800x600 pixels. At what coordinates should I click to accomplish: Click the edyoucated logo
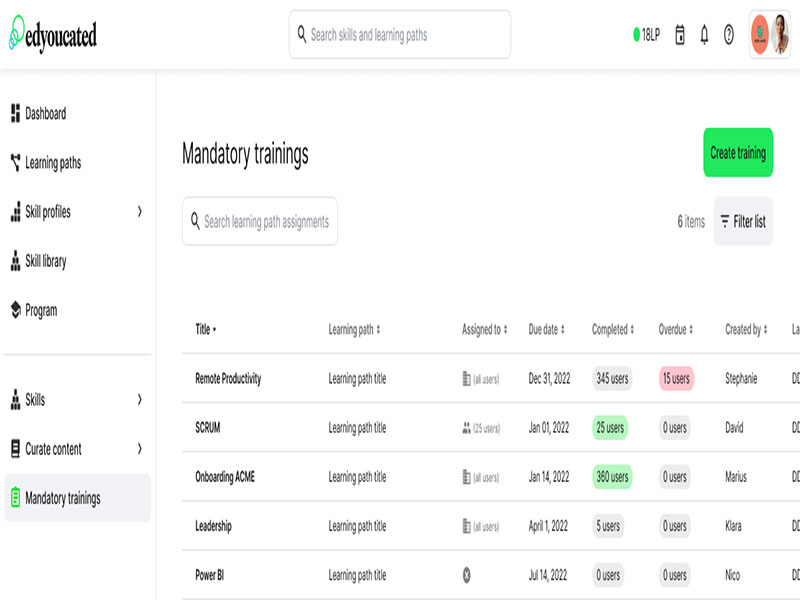click(53, 36)
